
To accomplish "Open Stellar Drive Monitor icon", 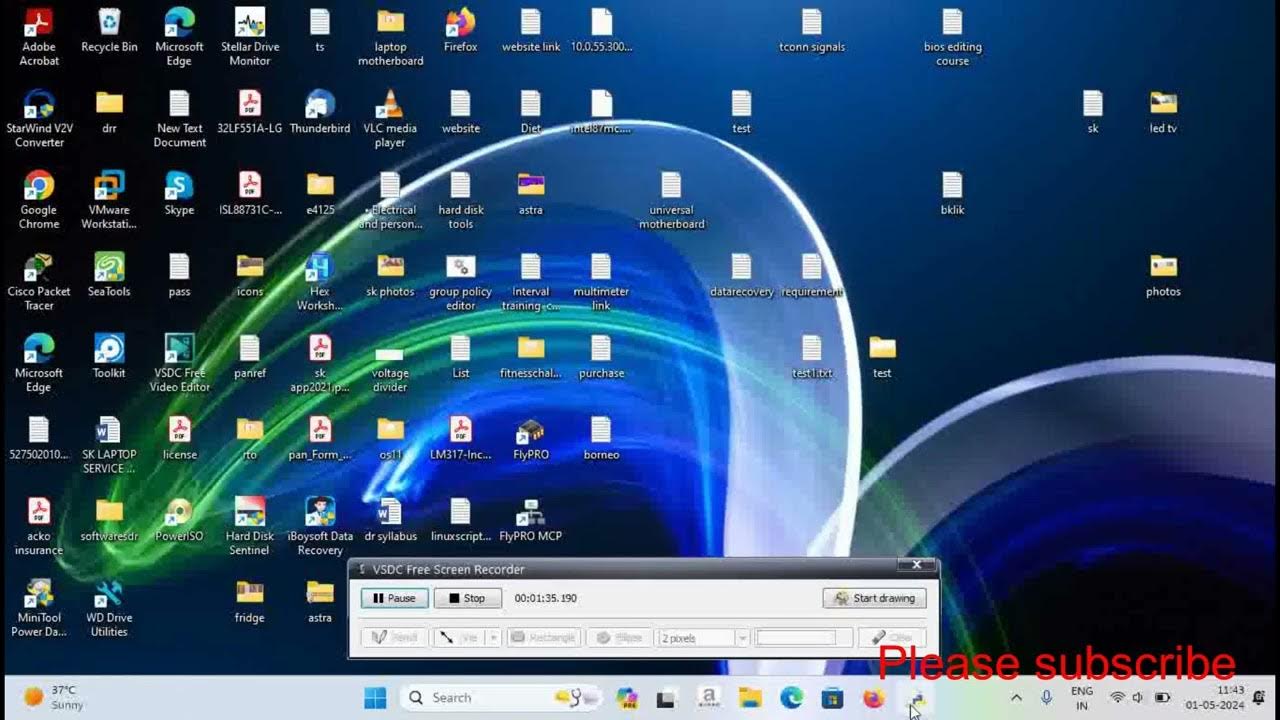I will 249,37.
